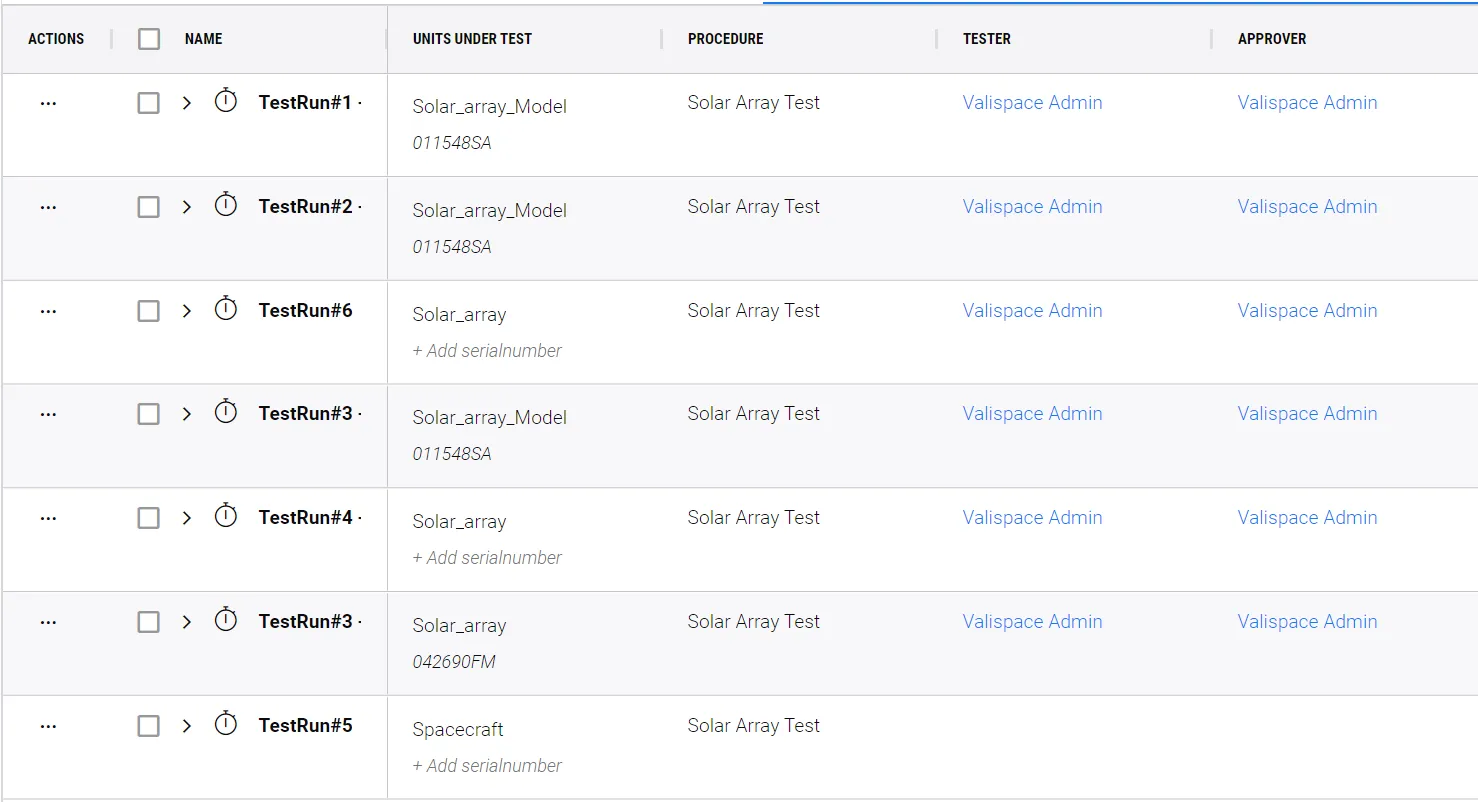Open the three-dot actions menu for TestRun#4

(x=48, y=518)
